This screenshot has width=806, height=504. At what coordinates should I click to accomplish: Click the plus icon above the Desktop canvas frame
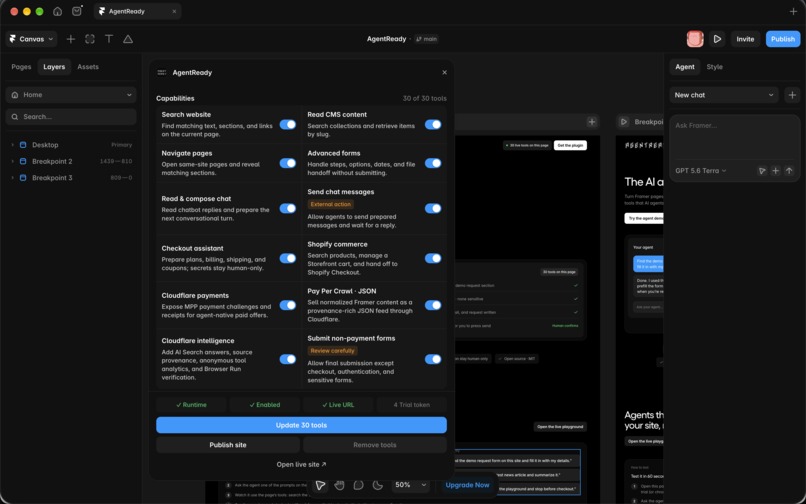[x=592, y=122]
